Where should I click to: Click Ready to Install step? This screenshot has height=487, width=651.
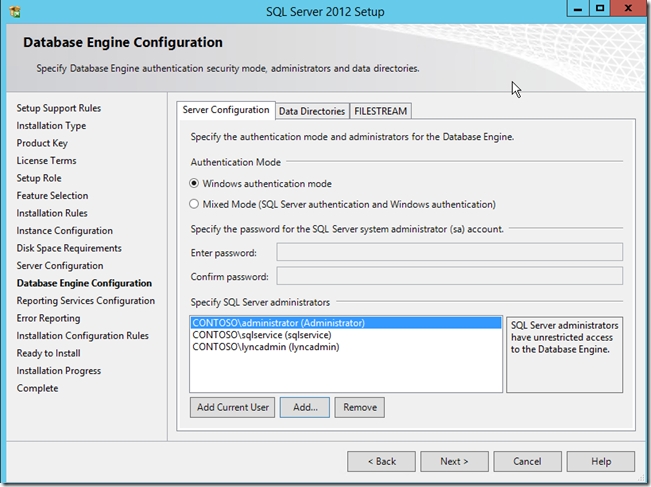(x=48, y=353)
